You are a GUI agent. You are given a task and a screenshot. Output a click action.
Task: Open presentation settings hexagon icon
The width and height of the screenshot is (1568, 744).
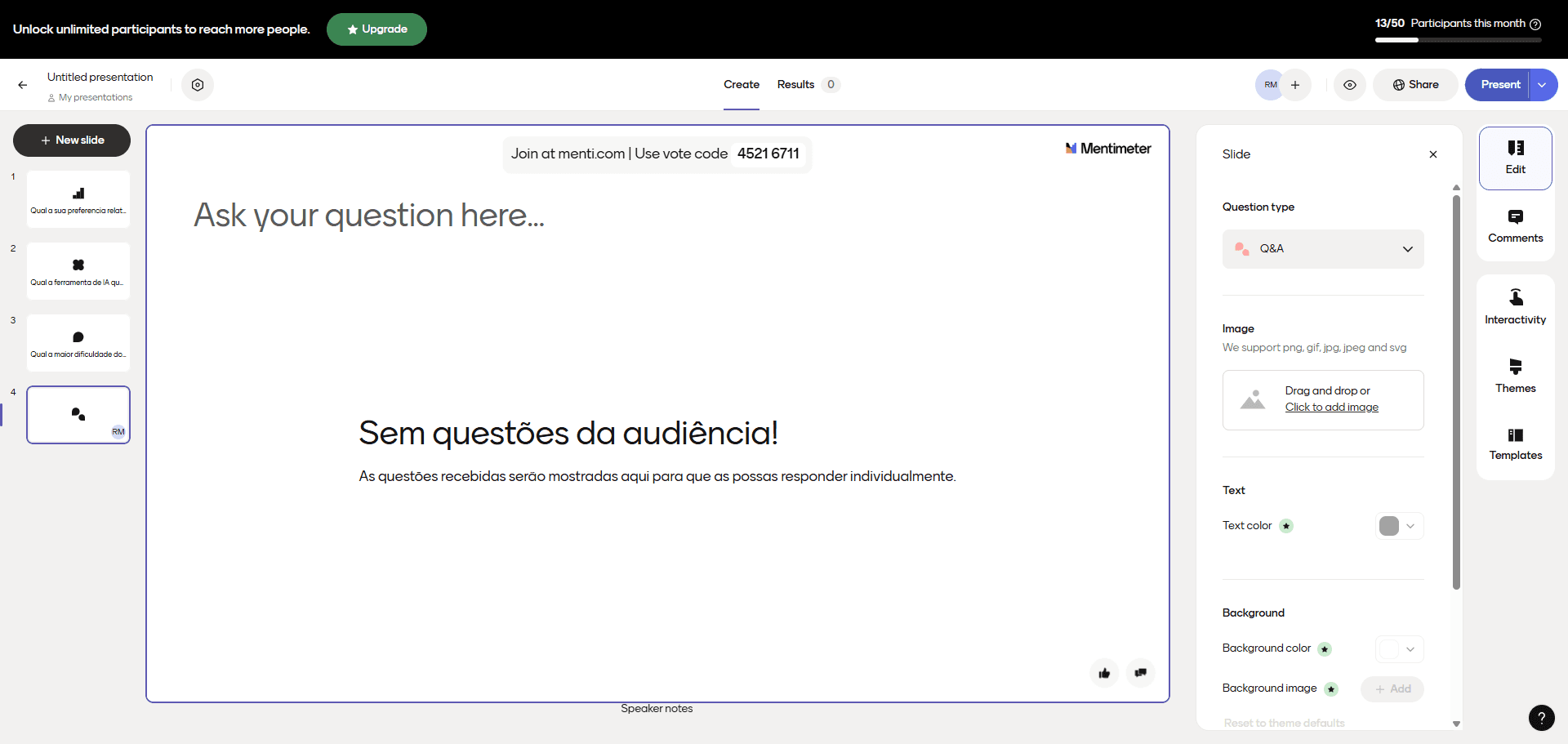[198, 85]
